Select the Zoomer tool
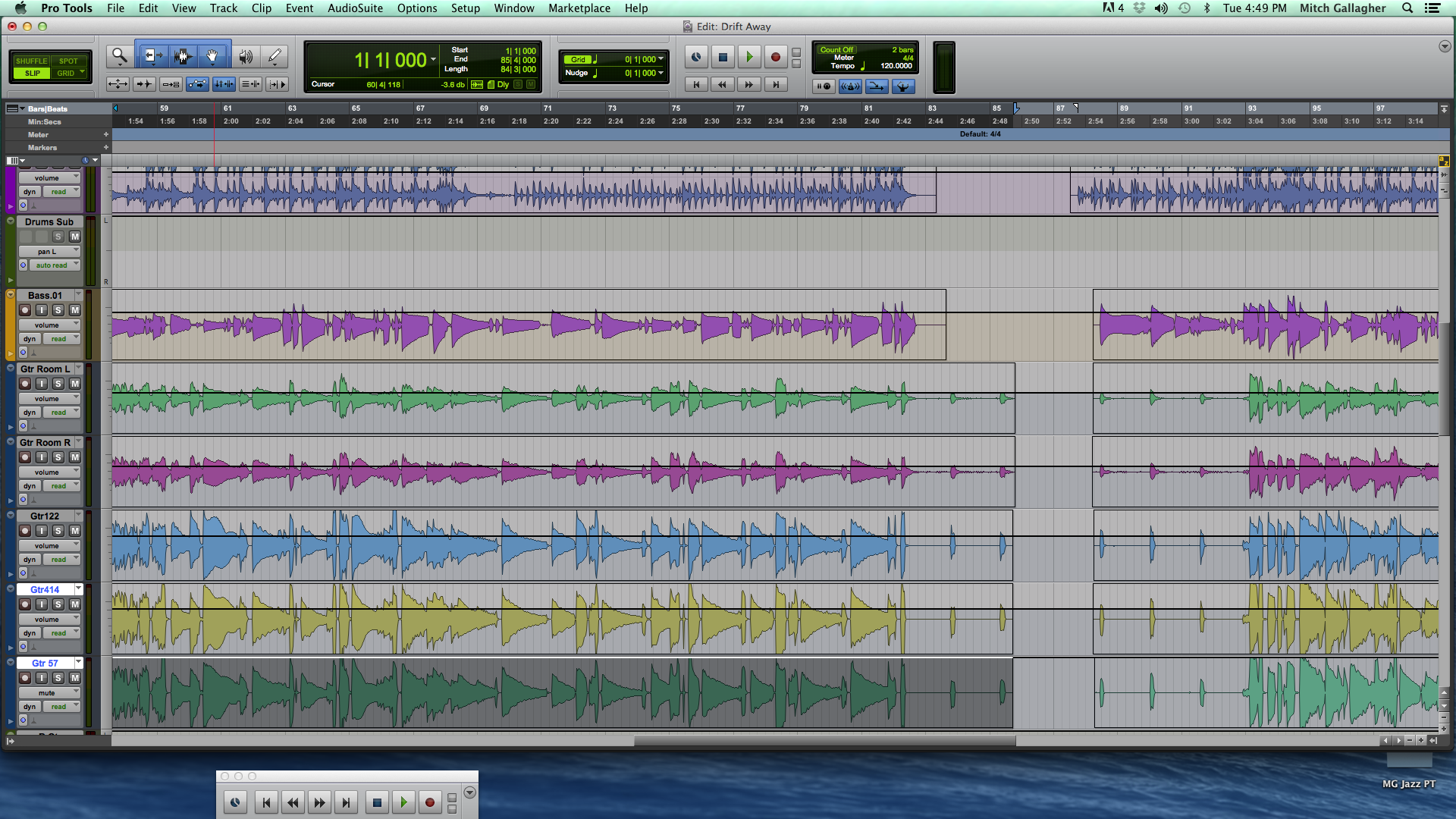Image resolution: width=1456 pixels, height=819 pixels. tap(118, 55)
